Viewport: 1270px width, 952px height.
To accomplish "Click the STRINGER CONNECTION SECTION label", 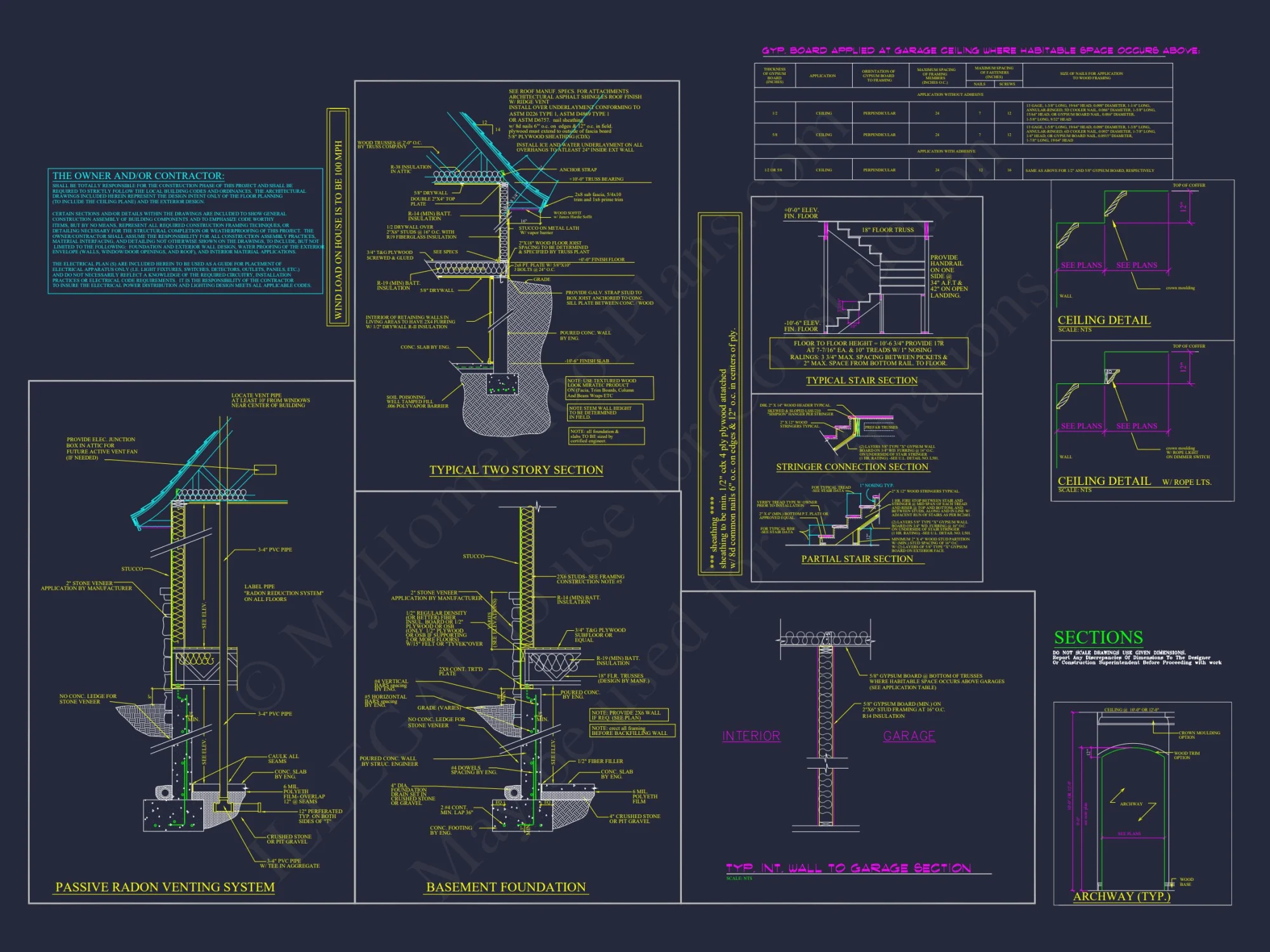I will [852, 467].
